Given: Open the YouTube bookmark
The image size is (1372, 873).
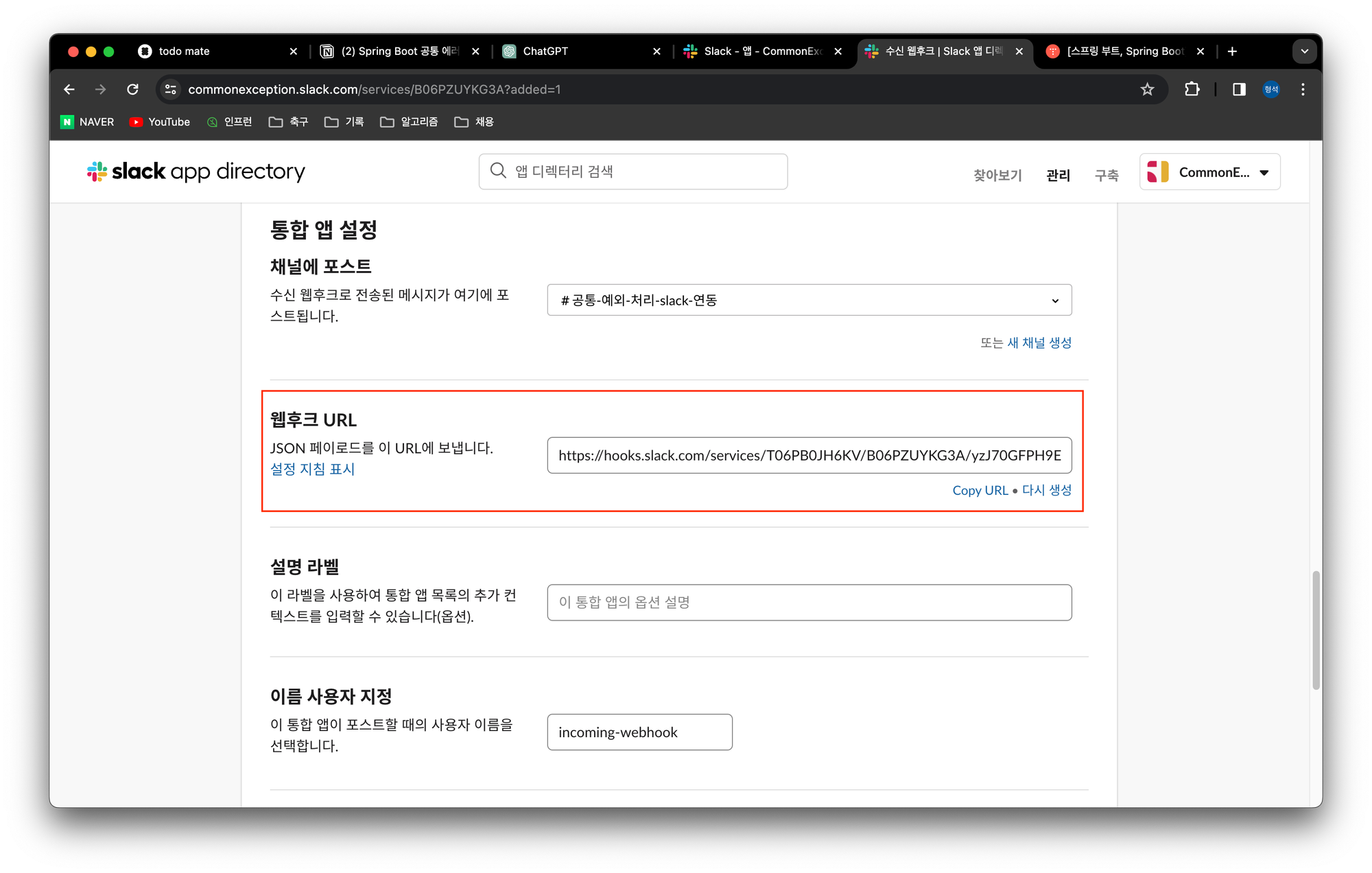Looking at the screenshot, I should 160,122.
